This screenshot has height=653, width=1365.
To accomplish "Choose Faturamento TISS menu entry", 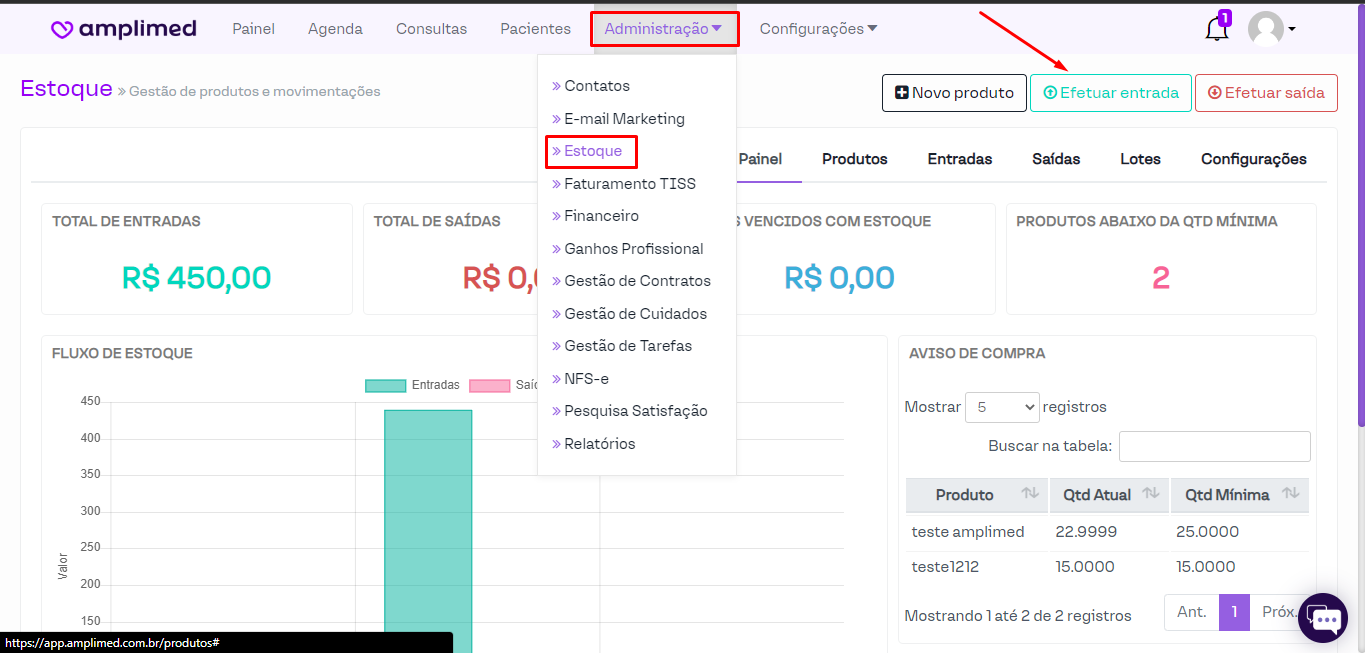I will (629, 184).
